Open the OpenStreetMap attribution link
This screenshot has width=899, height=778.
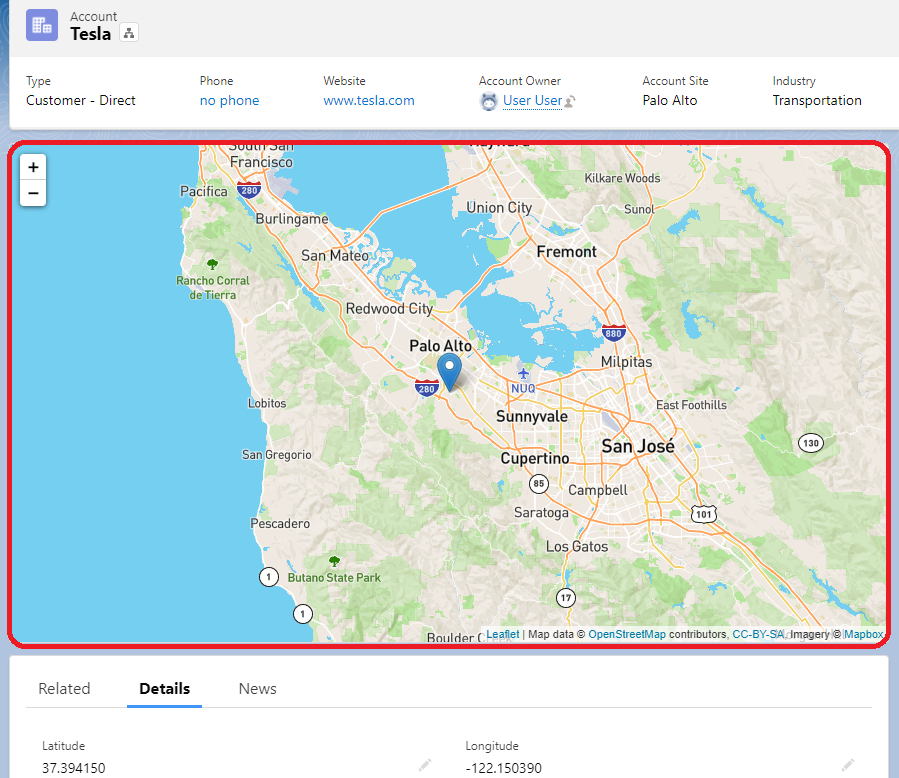click(627, 634)
